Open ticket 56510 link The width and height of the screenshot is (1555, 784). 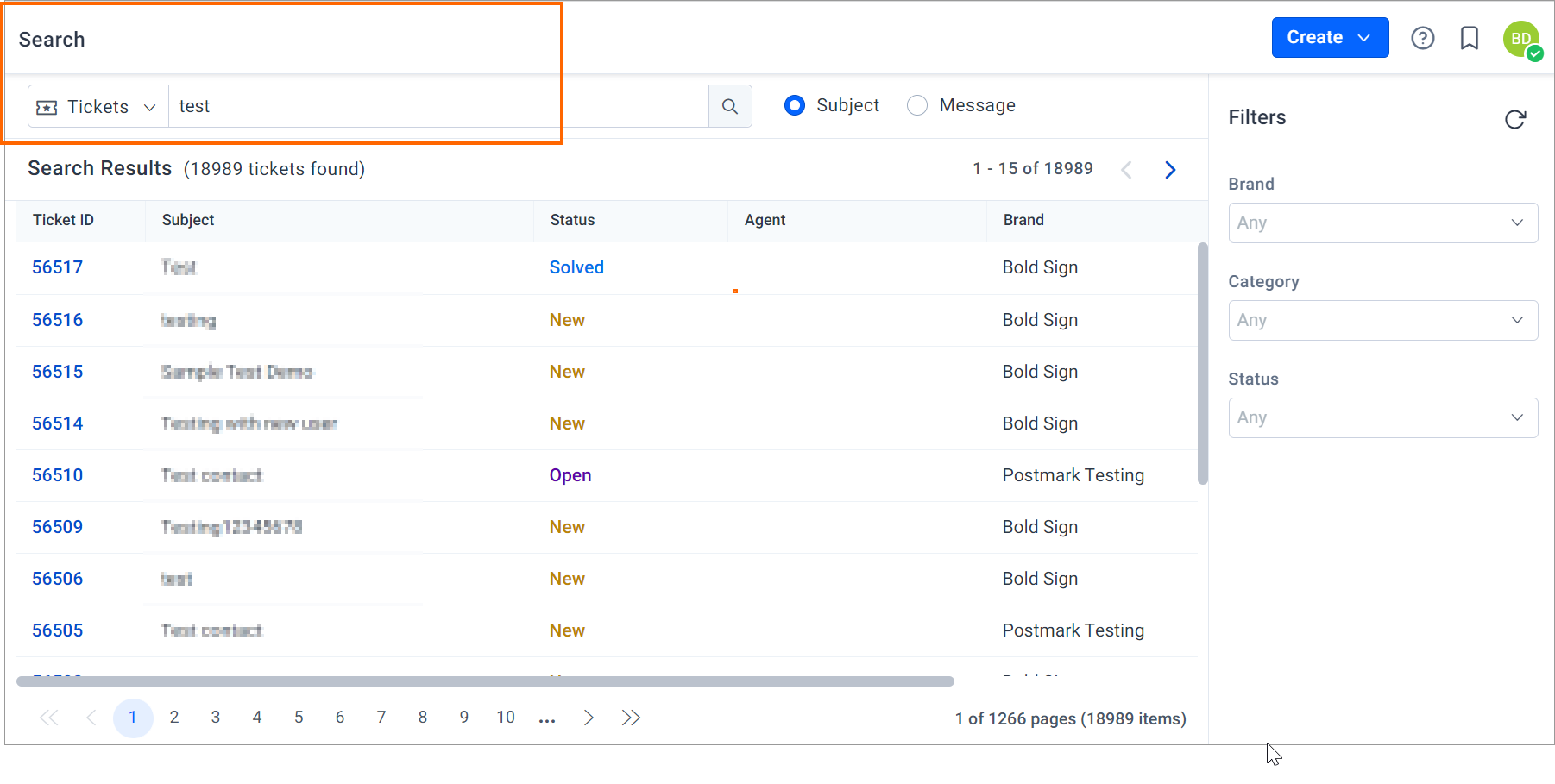coord(58,475)
